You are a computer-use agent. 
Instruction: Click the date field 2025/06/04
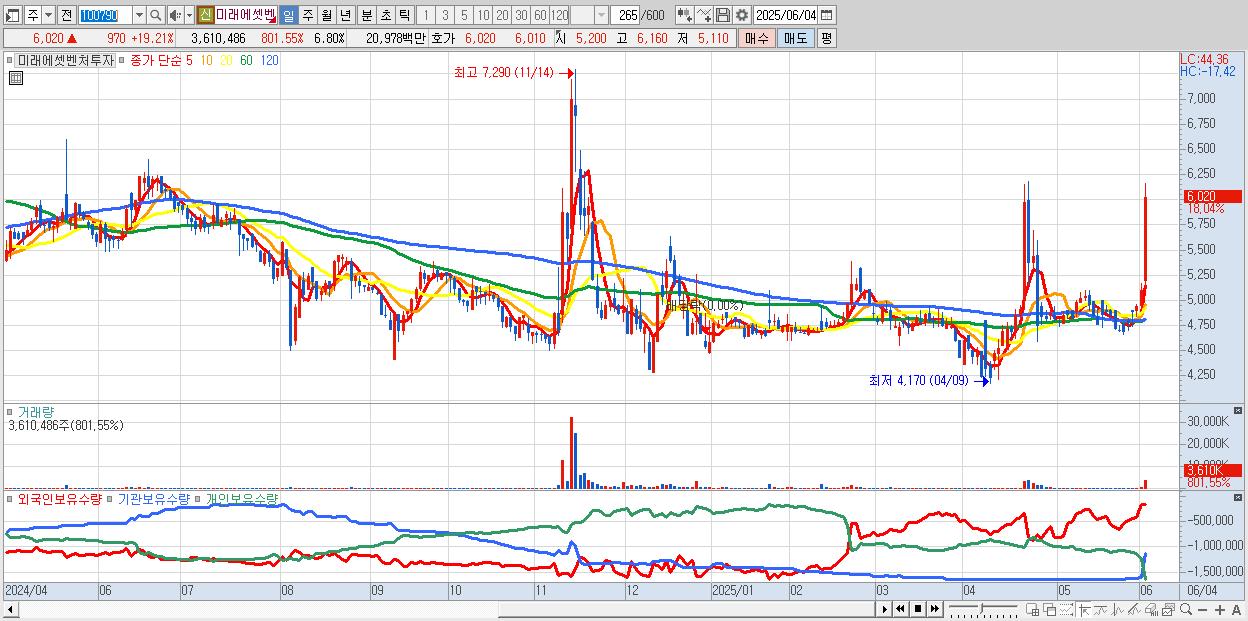tap(786, 15)
